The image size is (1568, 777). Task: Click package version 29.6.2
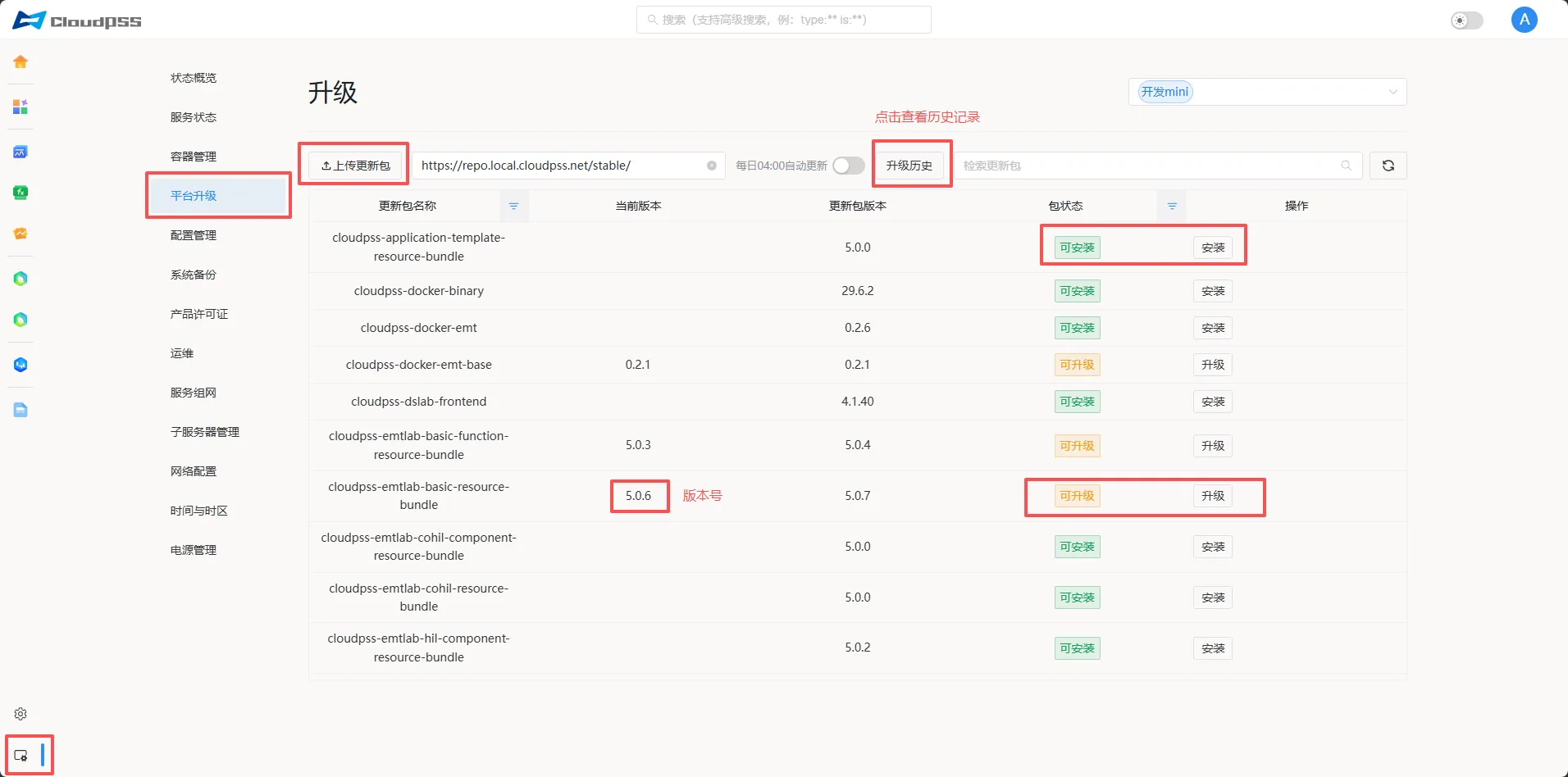coord(858,291)
